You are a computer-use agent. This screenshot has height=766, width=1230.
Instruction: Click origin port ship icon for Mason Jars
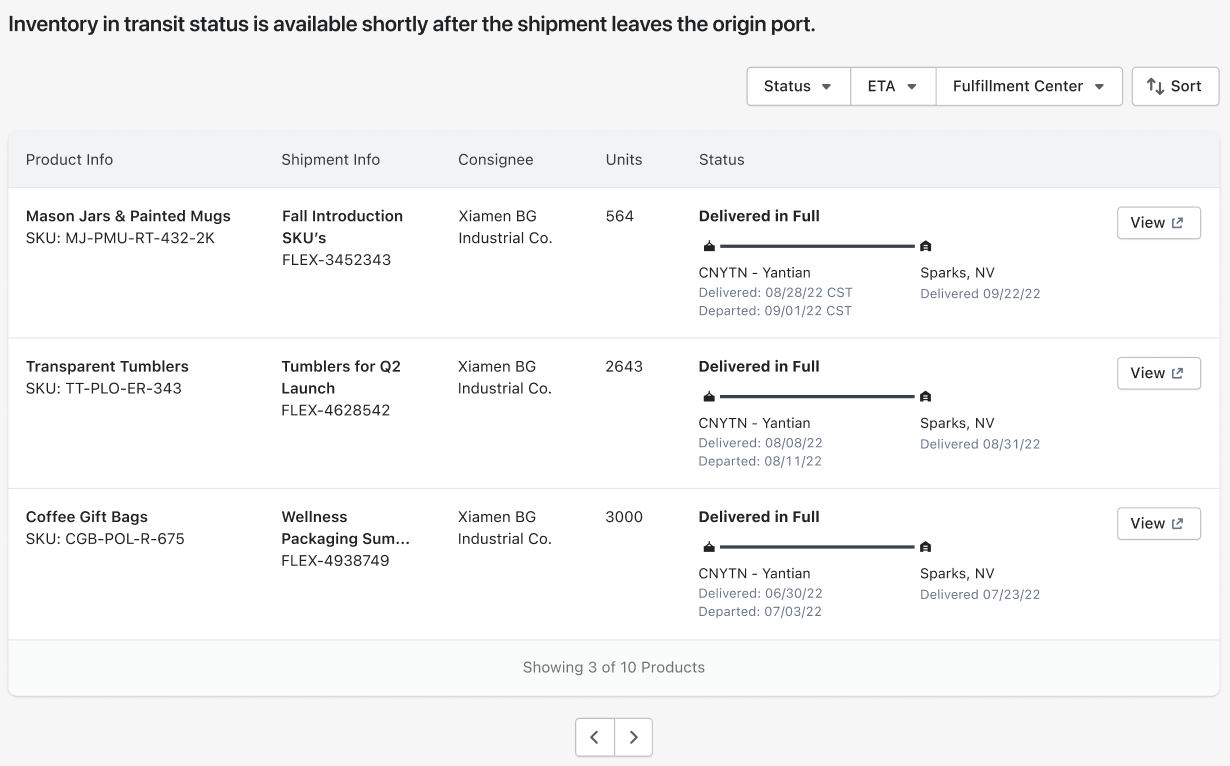click(x=709, y=246)
